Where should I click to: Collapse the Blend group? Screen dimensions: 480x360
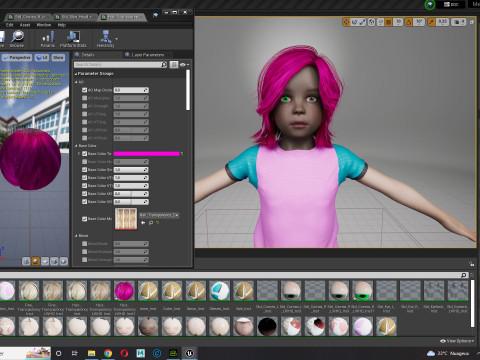click(x=76, y=236)
